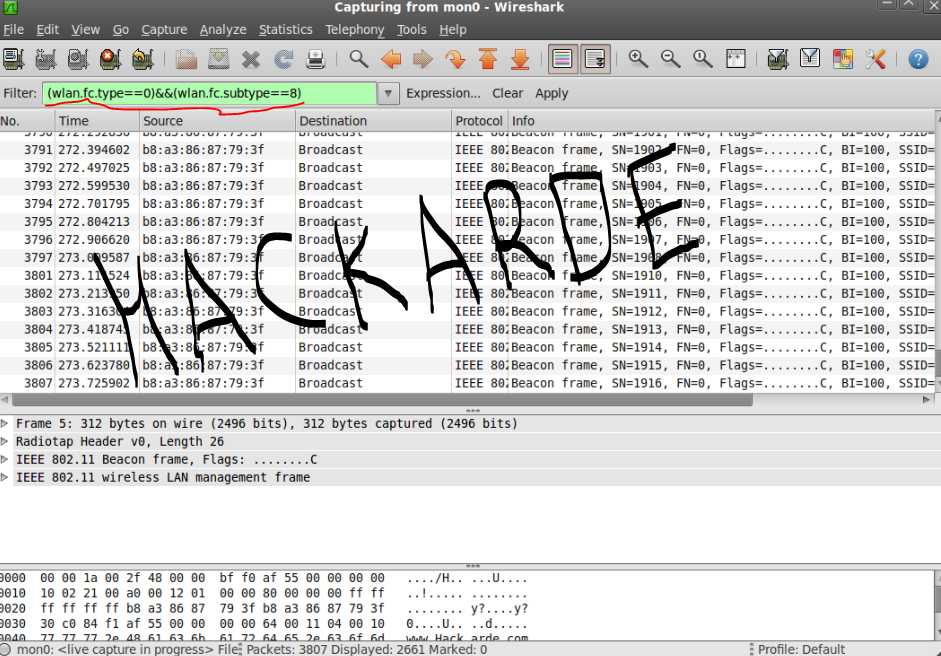Expand the Frame 5 details row
Viewport: 941px width, 656px height.
pyautogui.click(x=5, y=424)
